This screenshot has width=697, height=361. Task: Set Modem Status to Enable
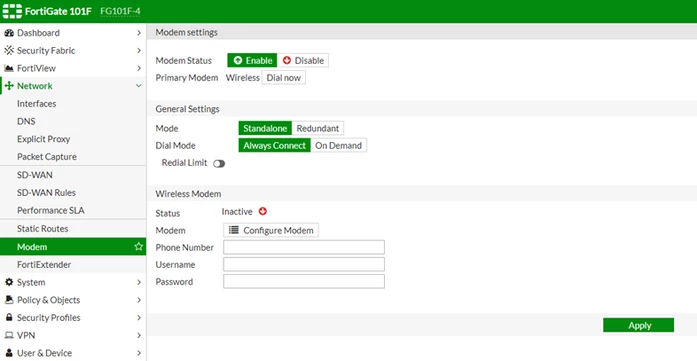tap(252, 60)
